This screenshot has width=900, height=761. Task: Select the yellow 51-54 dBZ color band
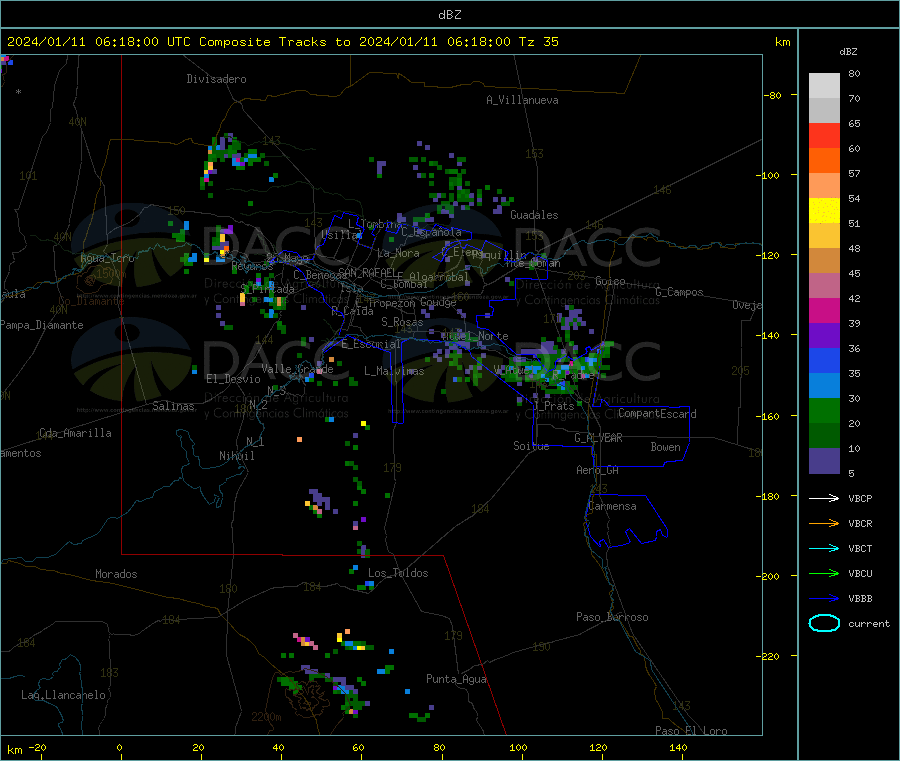coord(824,211)
